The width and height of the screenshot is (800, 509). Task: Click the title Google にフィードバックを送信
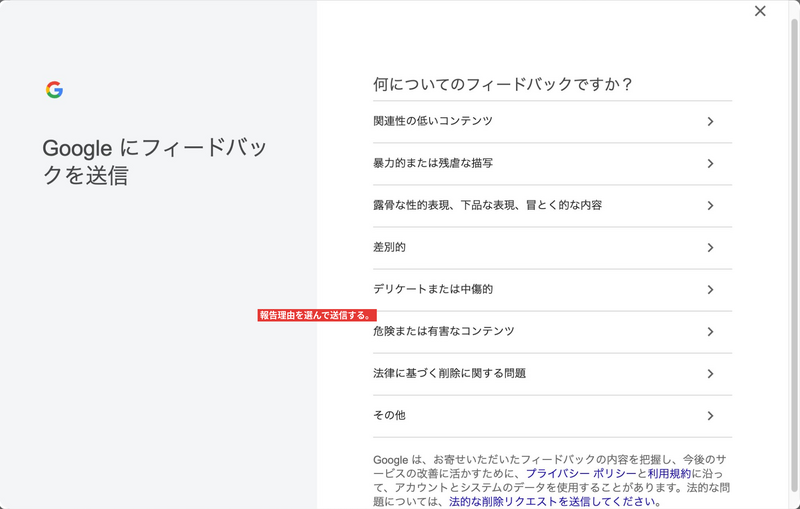pos(155,162)
